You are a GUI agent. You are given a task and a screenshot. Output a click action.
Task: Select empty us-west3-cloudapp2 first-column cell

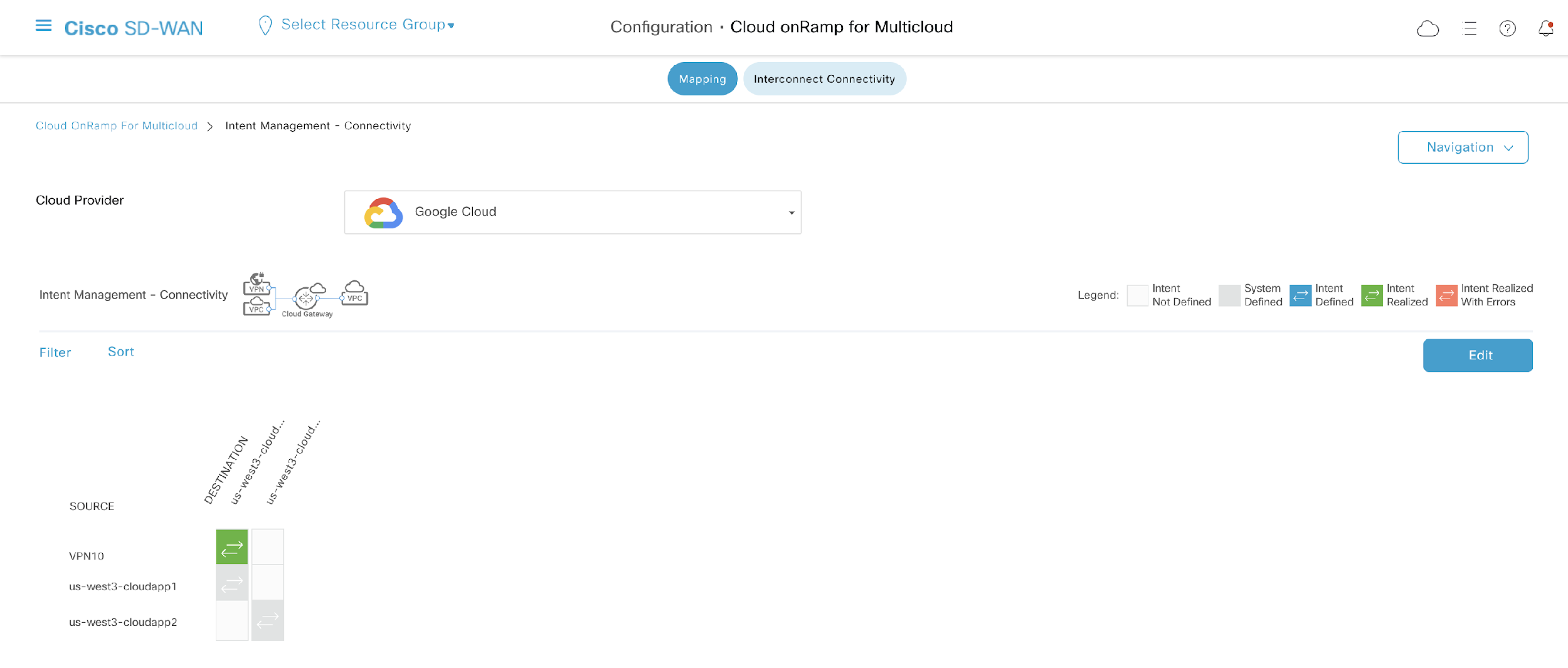232,620
